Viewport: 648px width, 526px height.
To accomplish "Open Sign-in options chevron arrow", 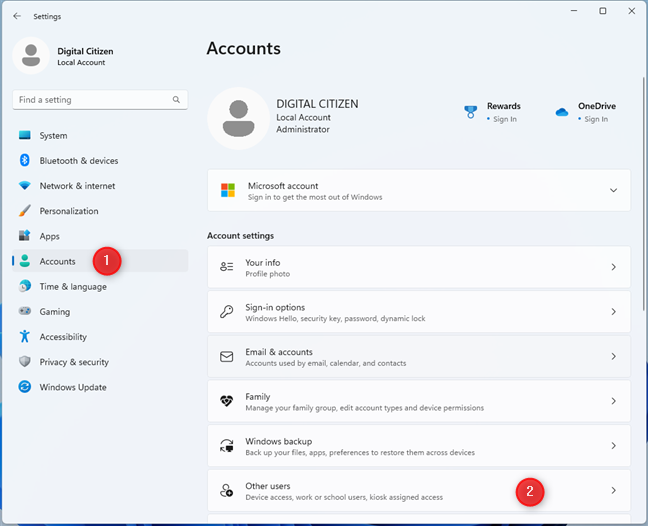I will click(x=613, y=312).
